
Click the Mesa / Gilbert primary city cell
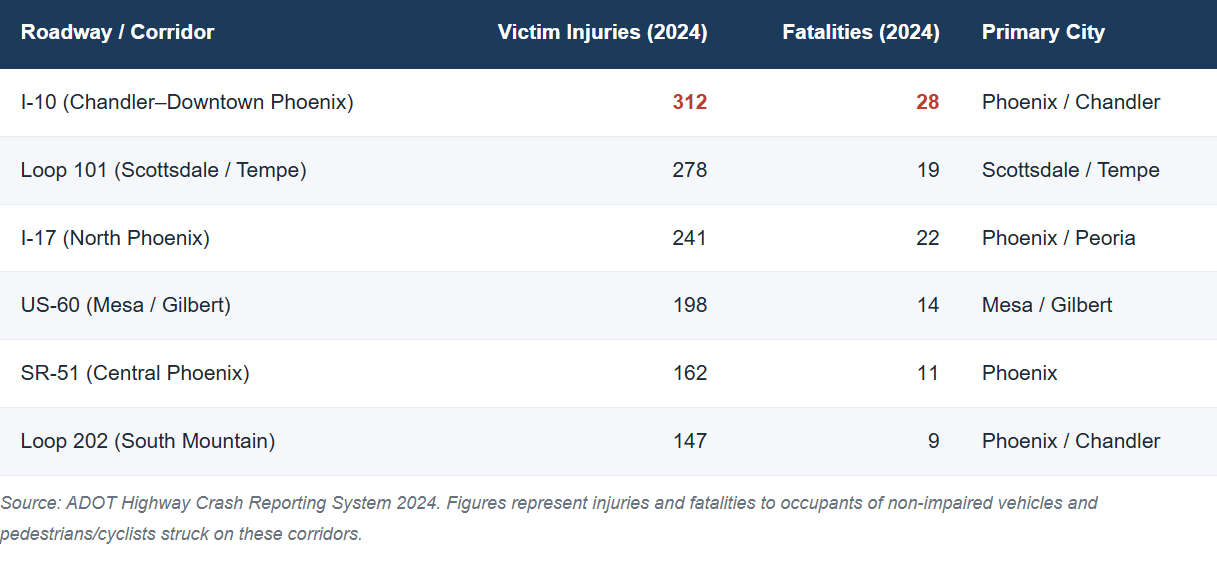1047,305
